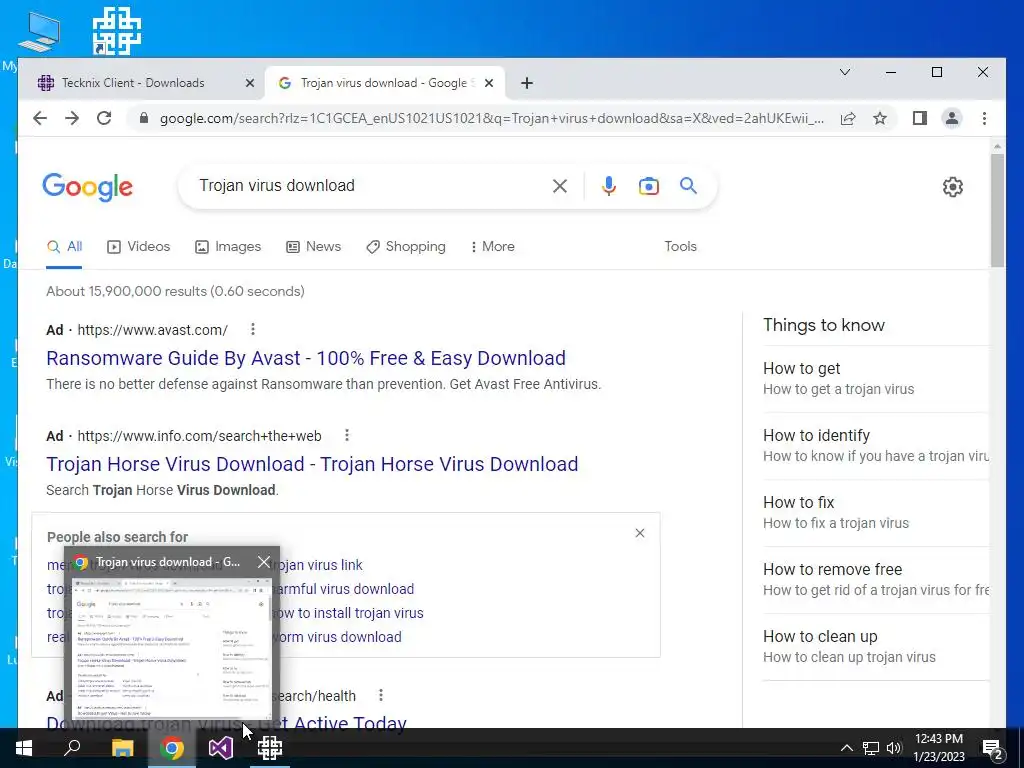Go back to the previous page in Chrome
This screenshot has width=1024, height=768.
pos(40,118)
